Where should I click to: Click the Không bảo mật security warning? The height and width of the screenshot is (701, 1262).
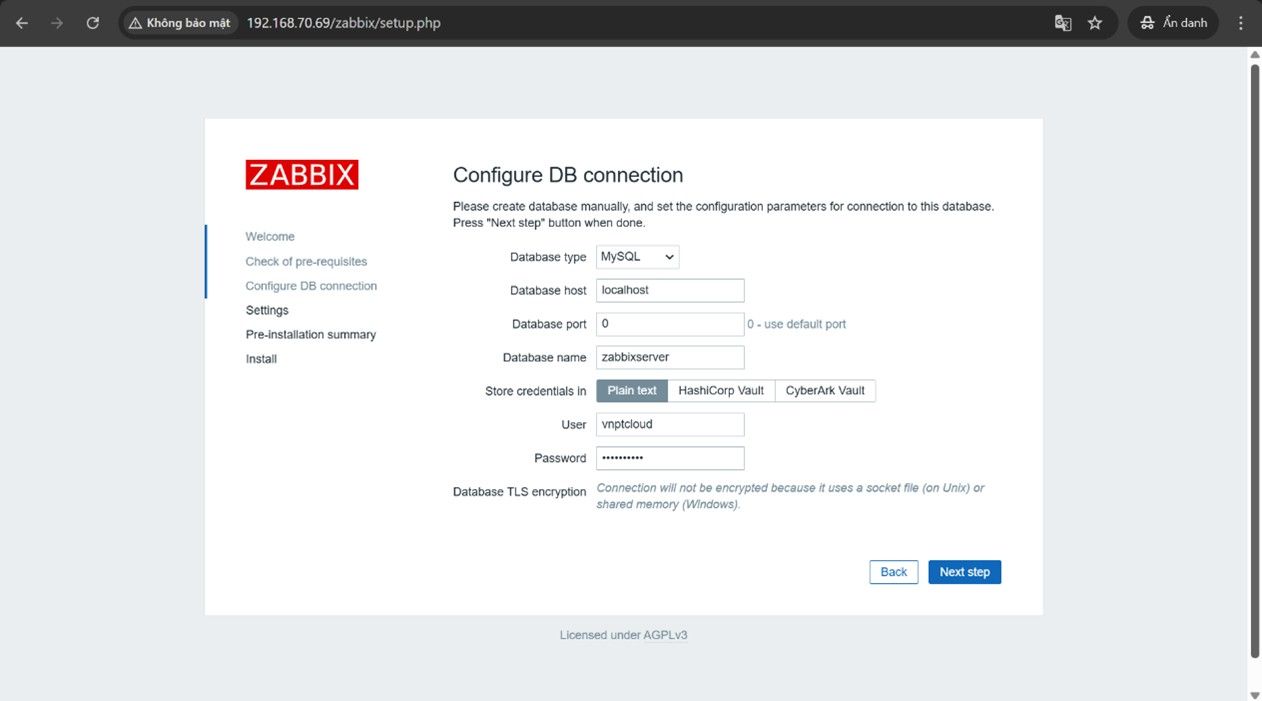(178, 23)
